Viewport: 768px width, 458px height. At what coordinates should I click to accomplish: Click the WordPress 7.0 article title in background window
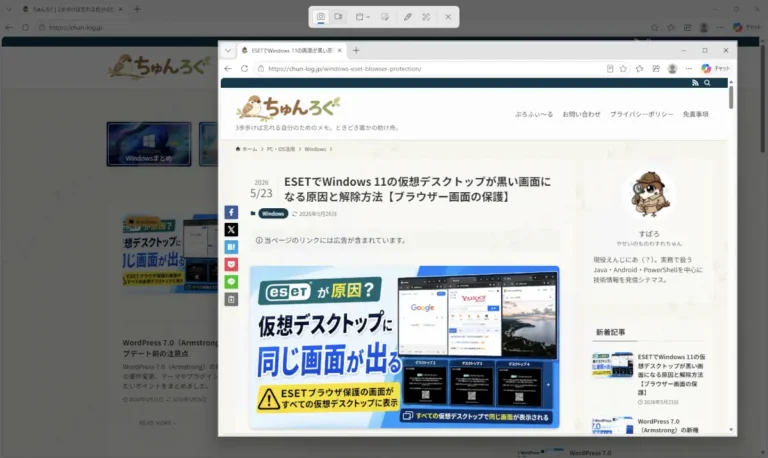pos(170,348)
